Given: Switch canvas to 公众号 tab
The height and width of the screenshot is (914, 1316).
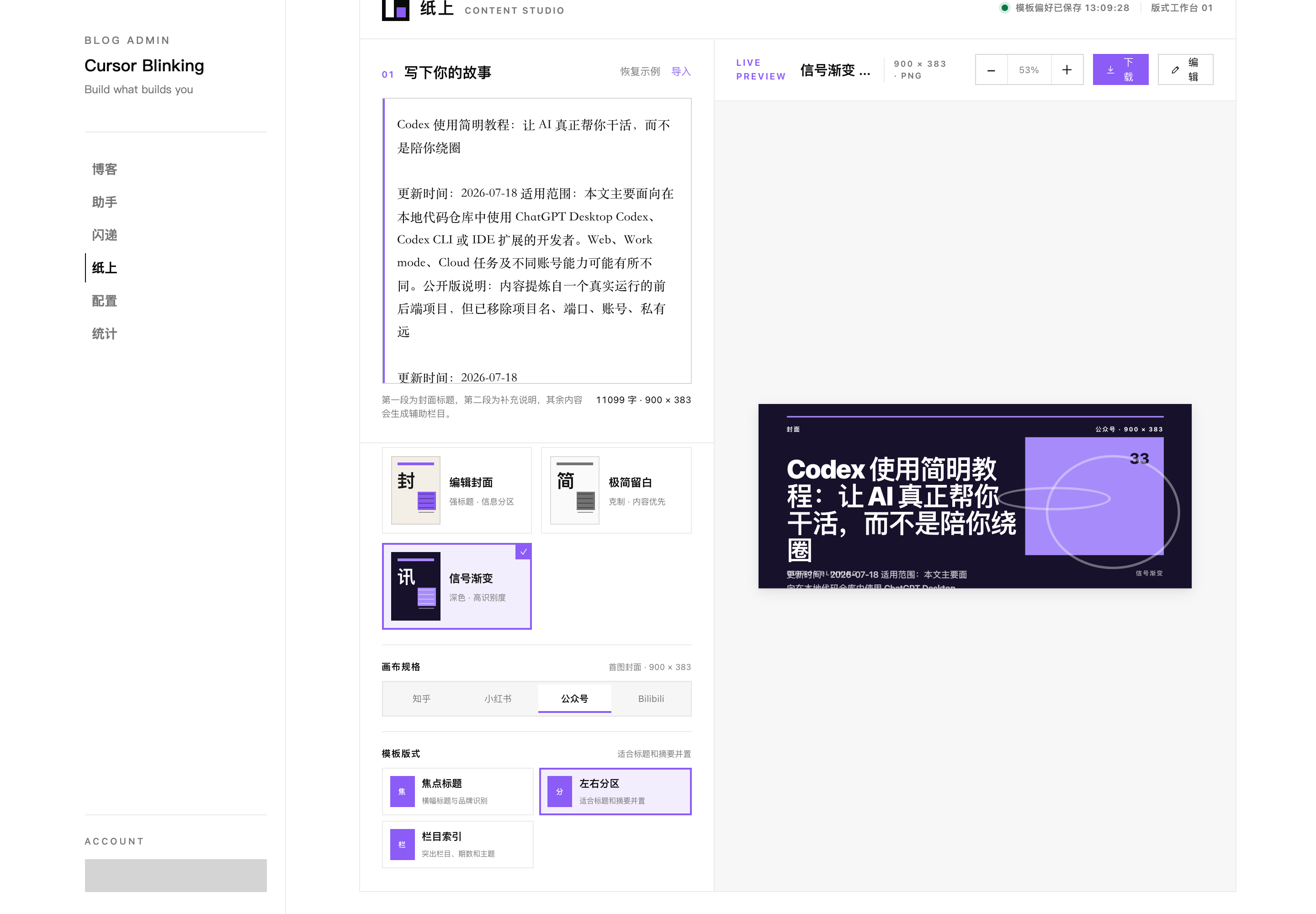Looking at the screenshot, I should coord(574,699).
